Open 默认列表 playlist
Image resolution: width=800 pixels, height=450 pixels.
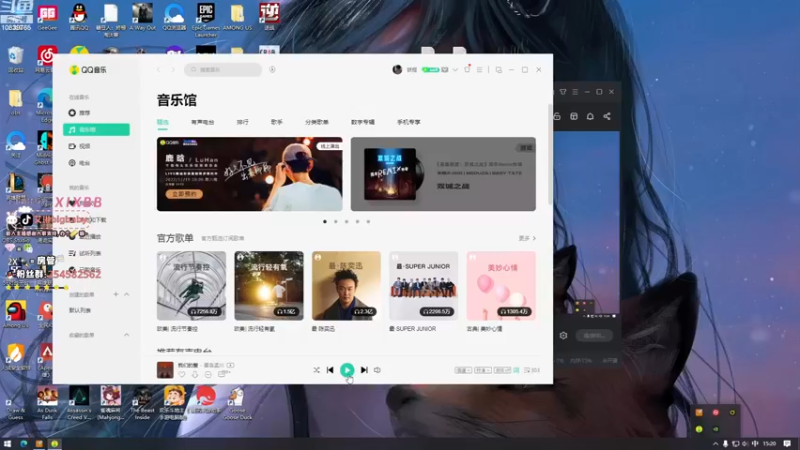(x=80, y=310)
